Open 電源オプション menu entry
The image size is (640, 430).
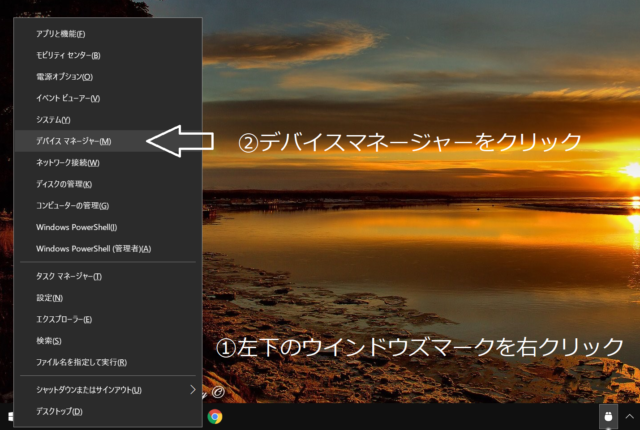coord(108,77)
